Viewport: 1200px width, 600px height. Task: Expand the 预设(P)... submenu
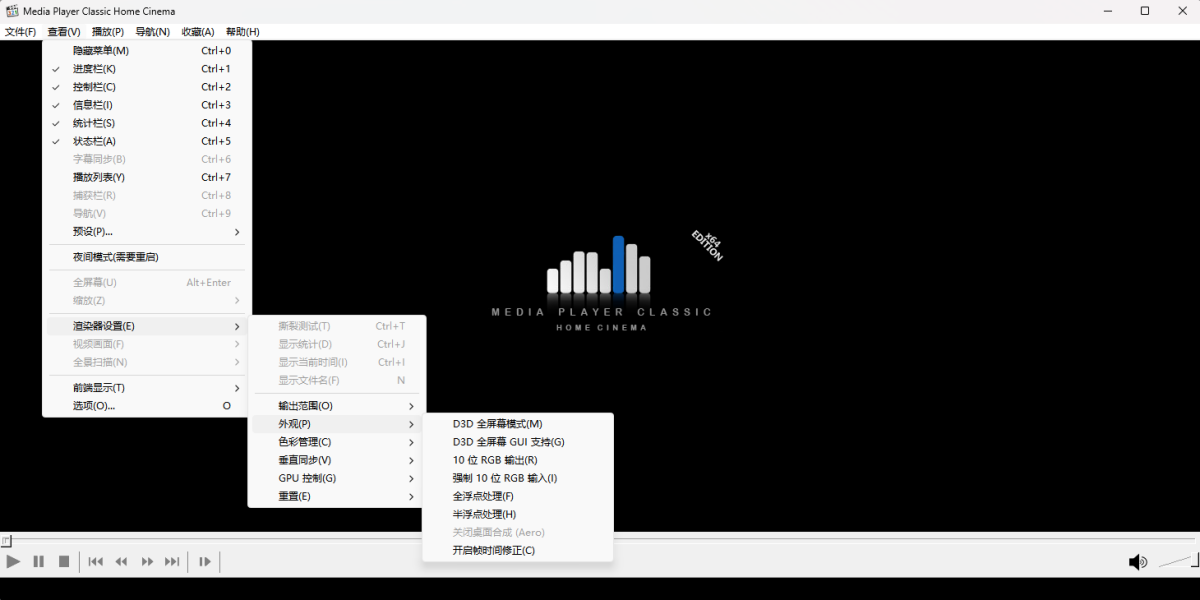146,231
